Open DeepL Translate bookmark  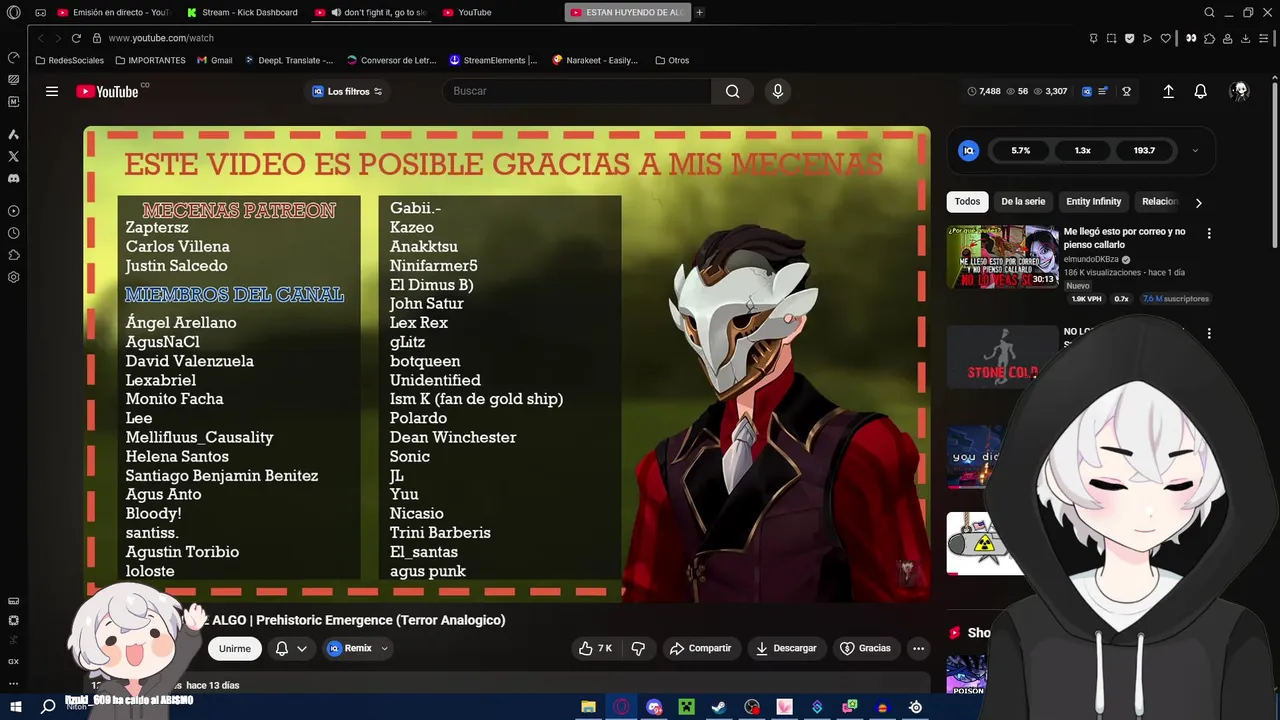pos(289,60)
